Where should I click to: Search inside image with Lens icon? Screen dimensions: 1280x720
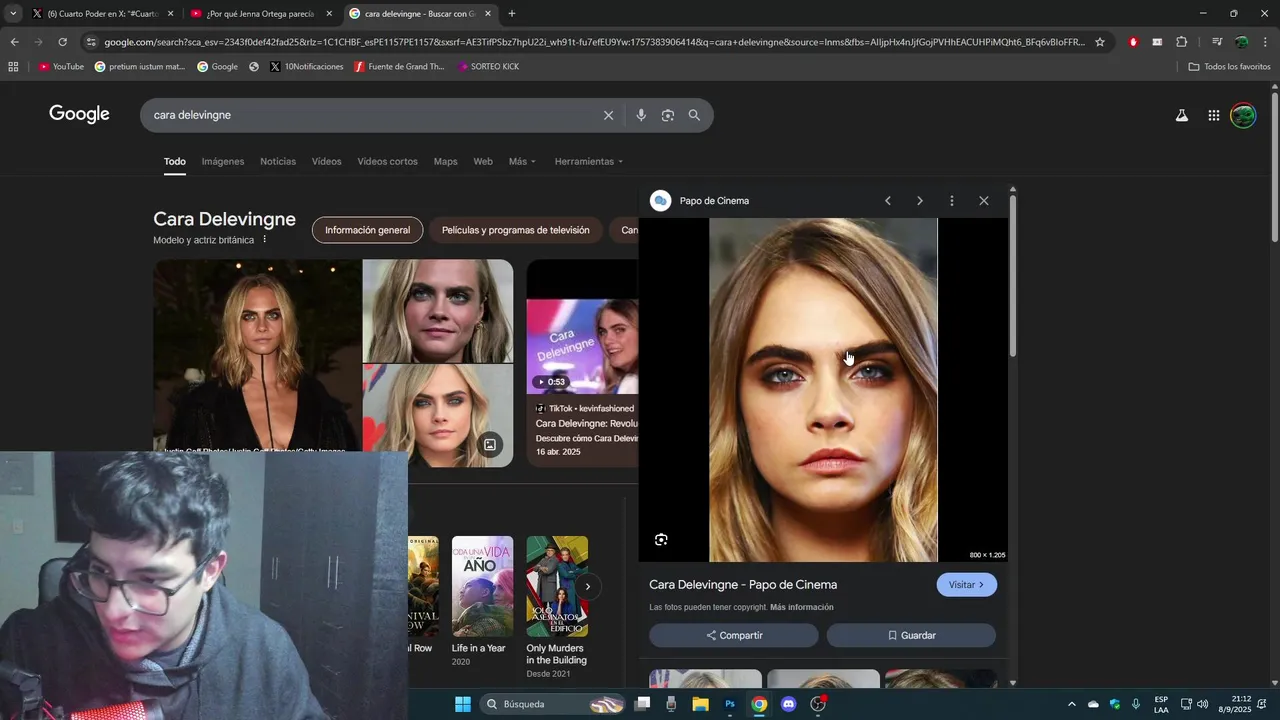pyautogui.click(x=661, y=540)
